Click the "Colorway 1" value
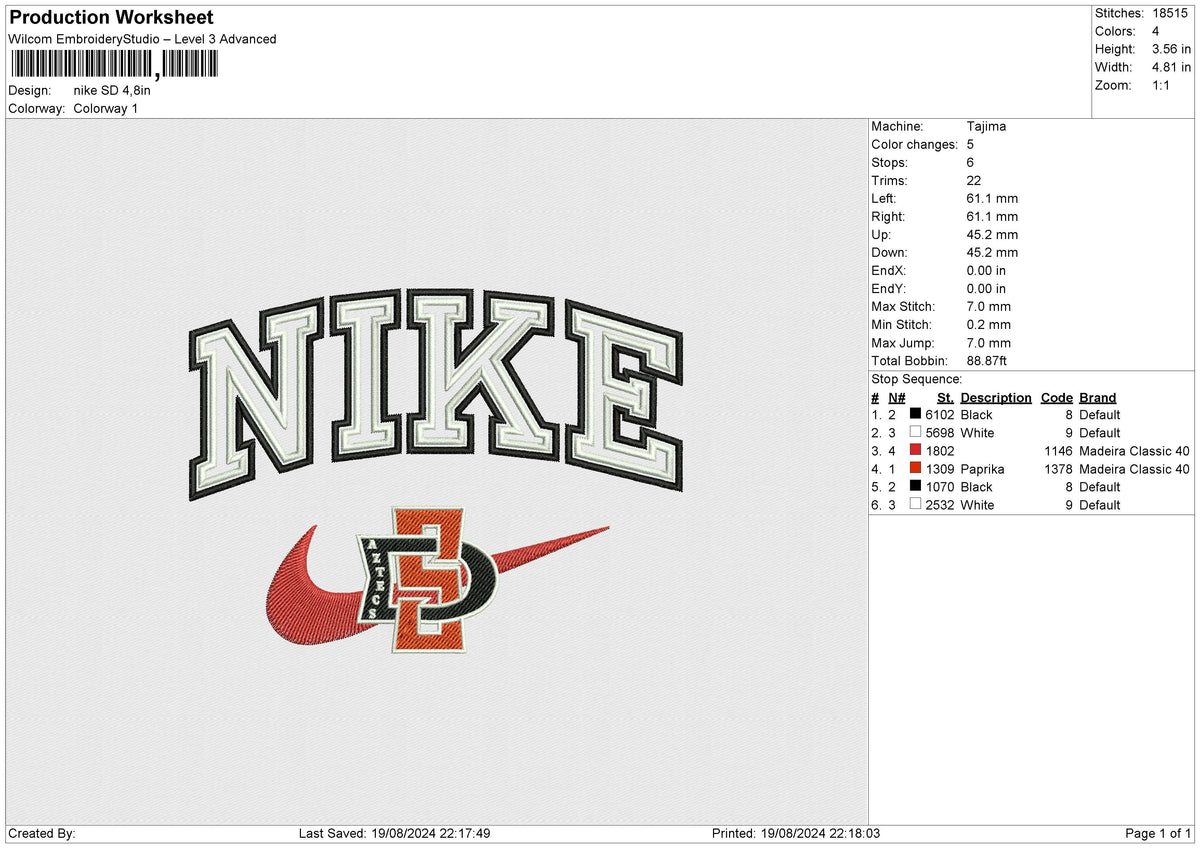 point(106,108)
